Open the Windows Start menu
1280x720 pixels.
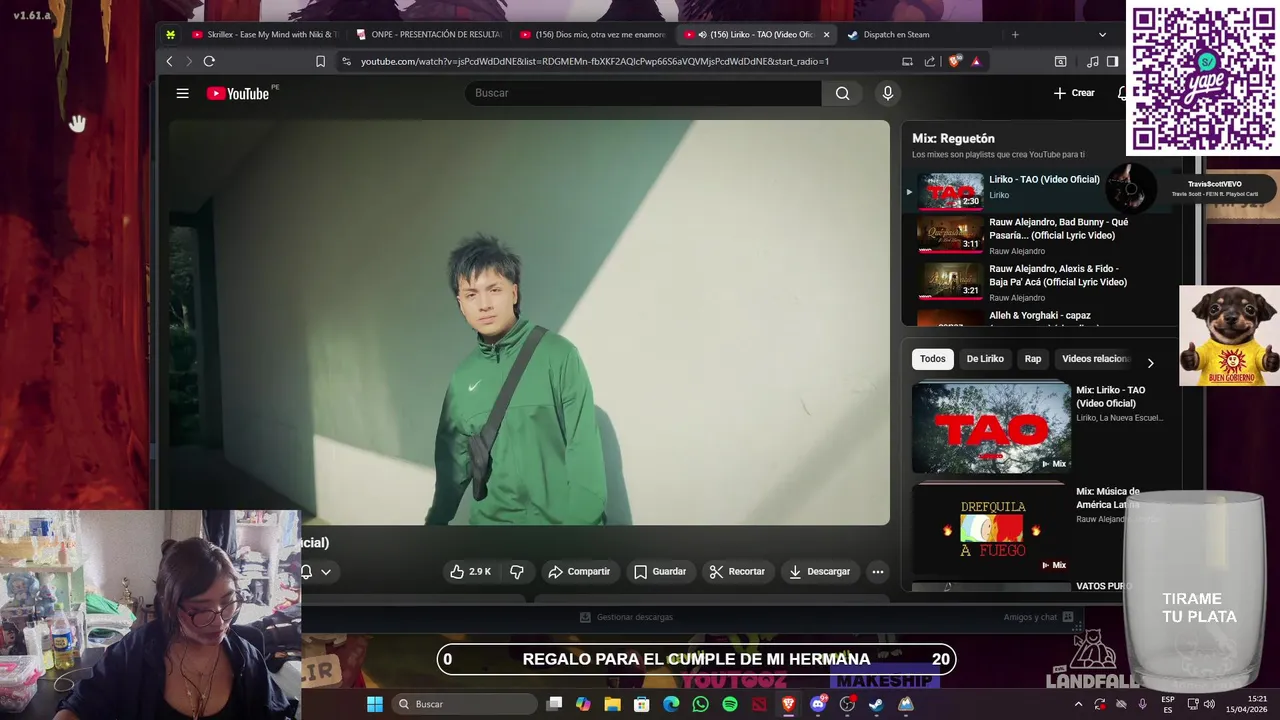coord(374,704)
